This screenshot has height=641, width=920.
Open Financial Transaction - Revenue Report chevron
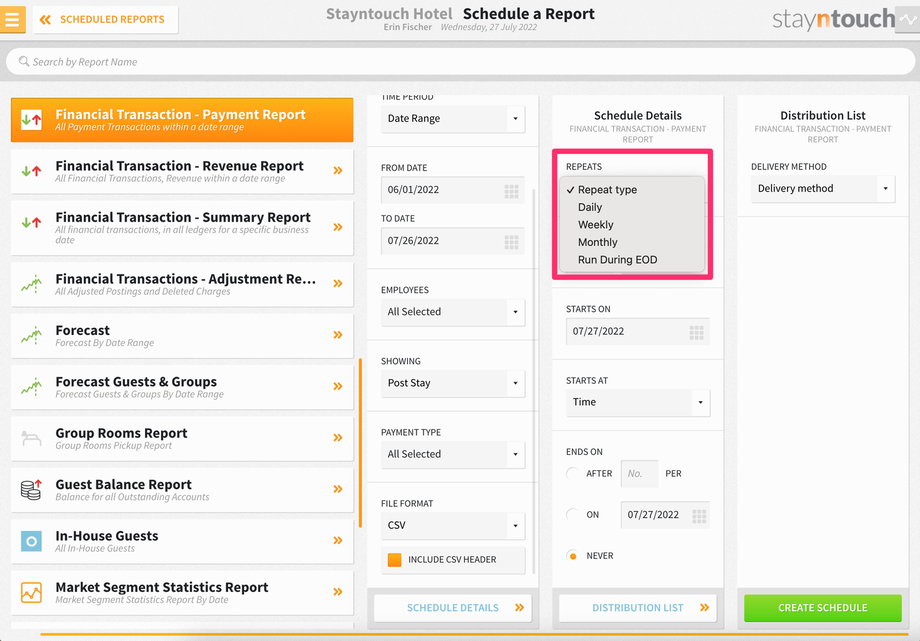(338, 171)
